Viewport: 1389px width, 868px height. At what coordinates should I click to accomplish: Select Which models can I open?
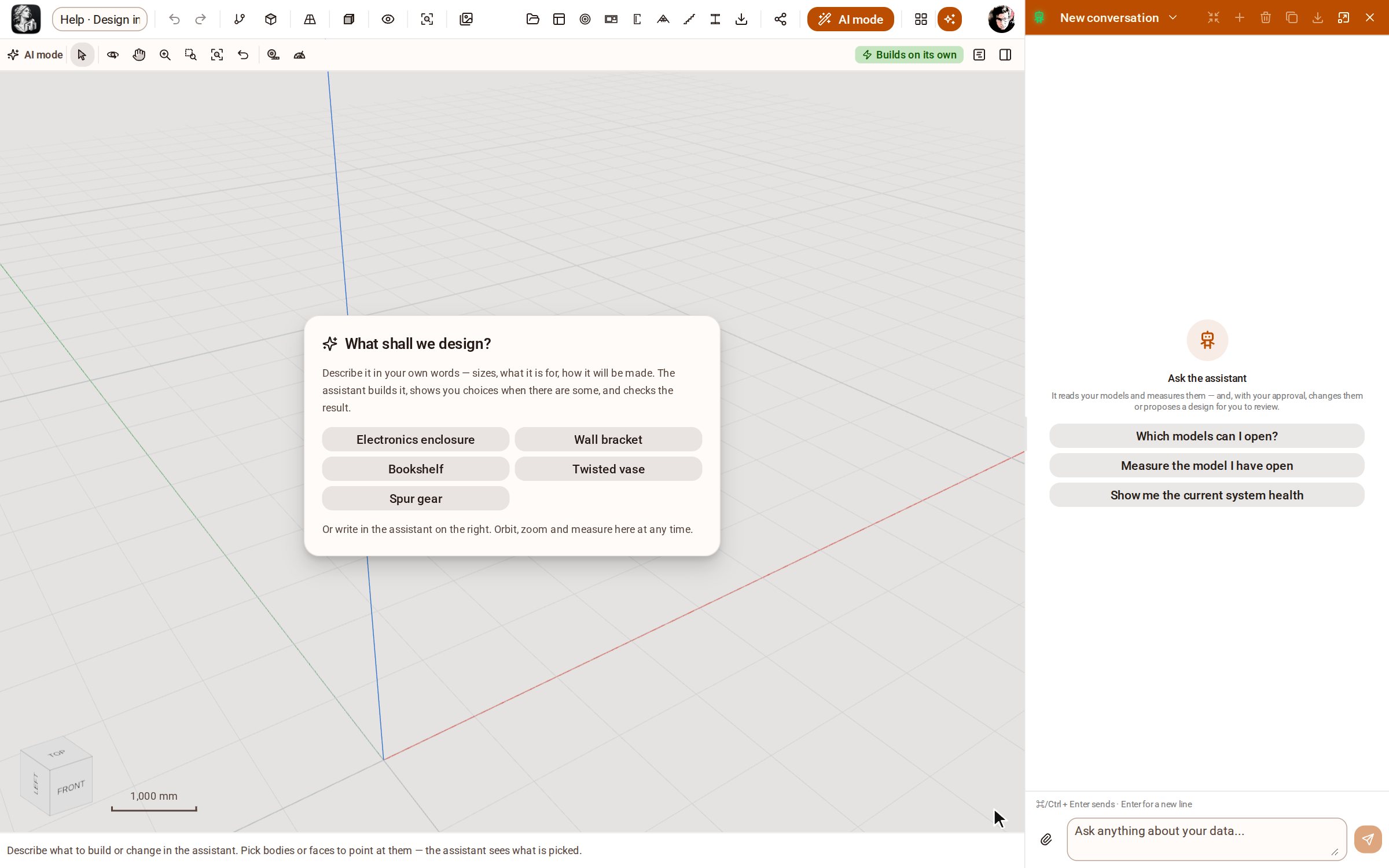coord(1207,436)
